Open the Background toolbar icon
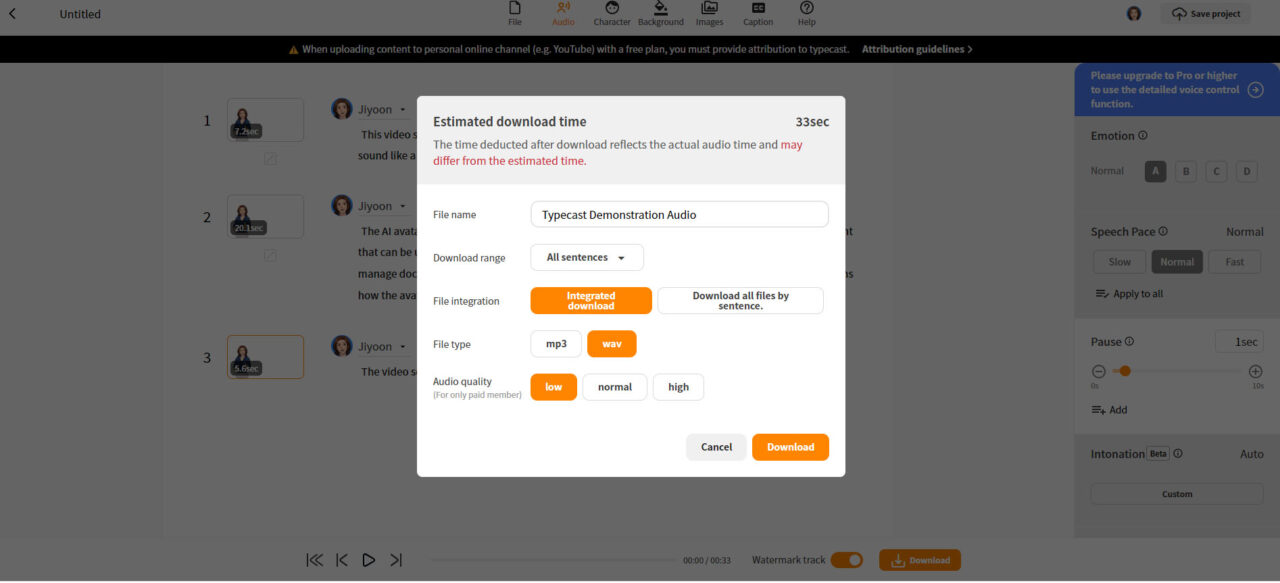Viewport: 1280px width, 583px height. [660, 13]
